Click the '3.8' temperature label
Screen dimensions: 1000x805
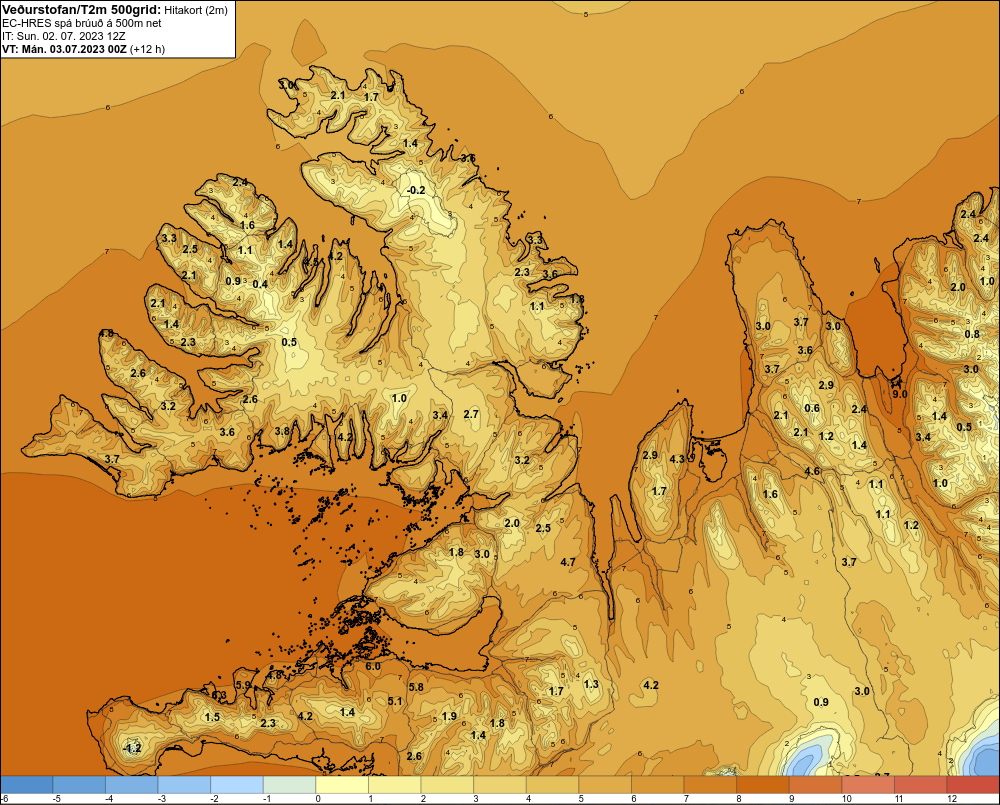(x=282, y=431)
